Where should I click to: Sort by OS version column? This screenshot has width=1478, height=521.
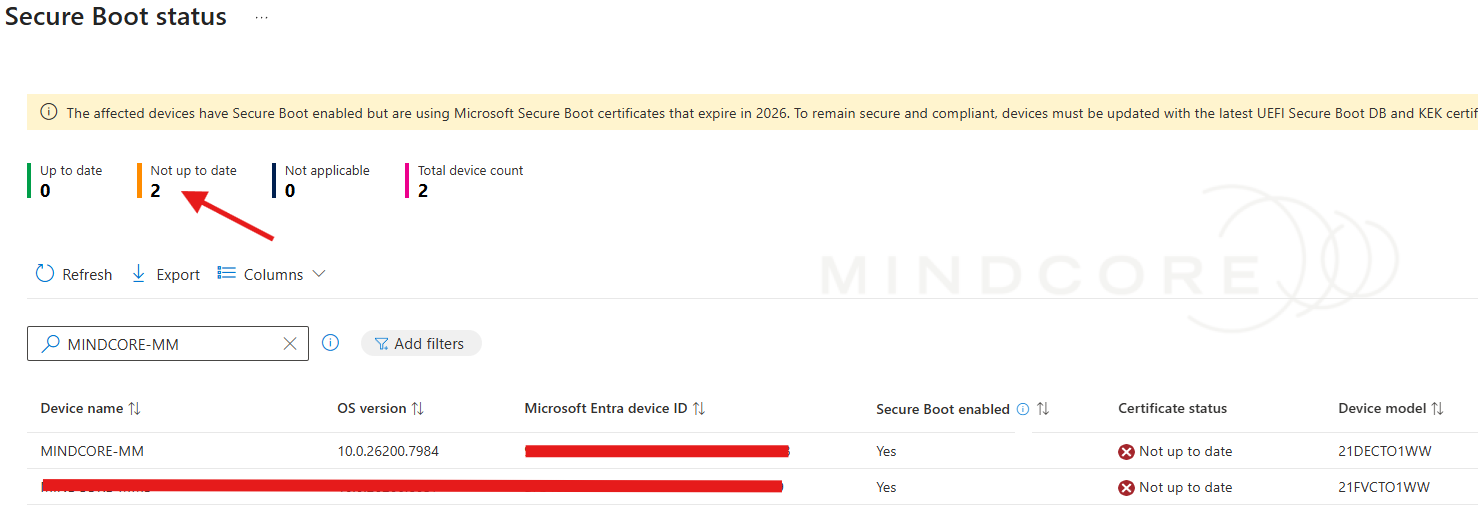pyautogui.click(x=418, y=409)
